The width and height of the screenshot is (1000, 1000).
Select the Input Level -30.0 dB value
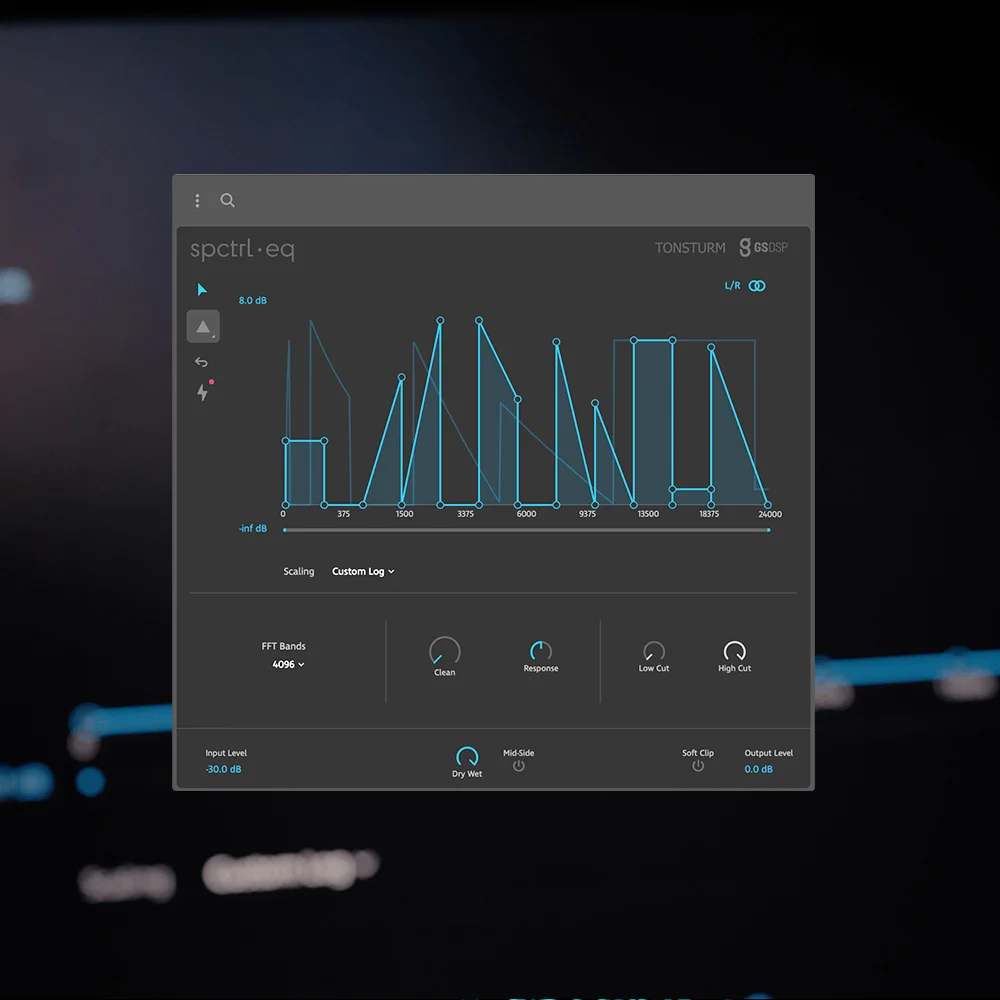(222, 769)
